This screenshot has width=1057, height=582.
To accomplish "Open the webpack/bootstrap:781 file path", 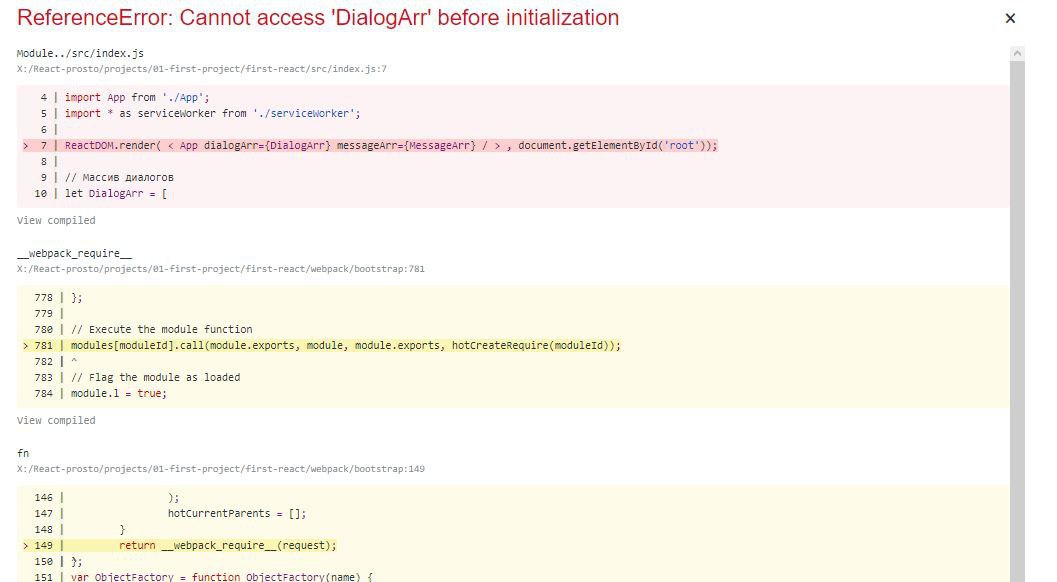I will 220,269.
